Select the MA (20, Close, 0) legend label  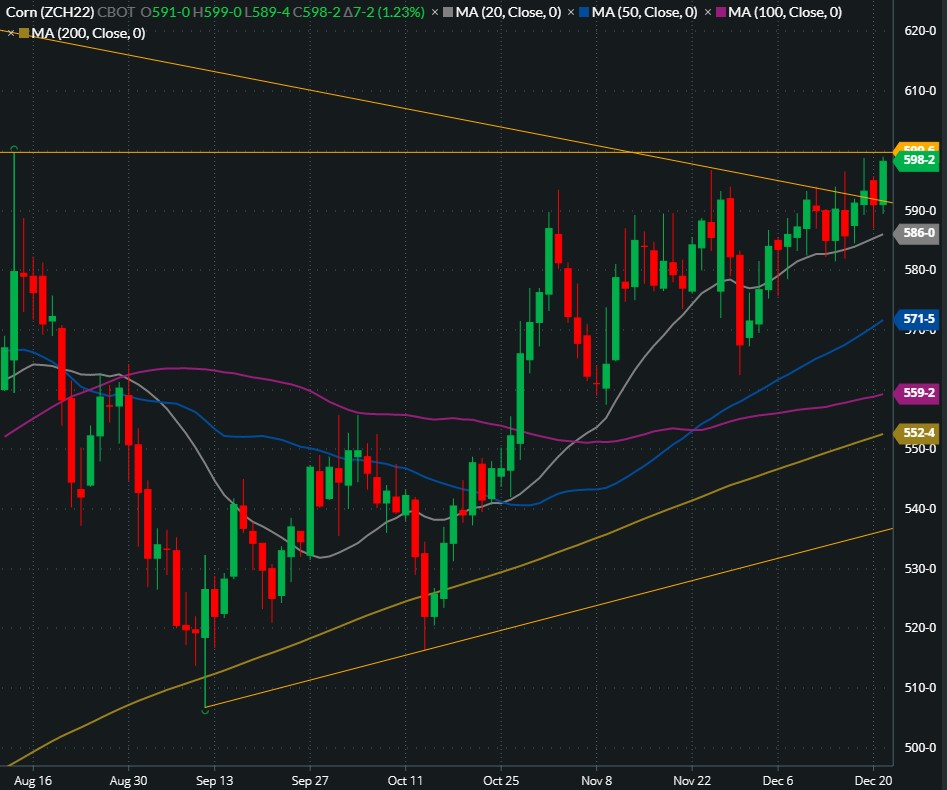tap(507, 13)
